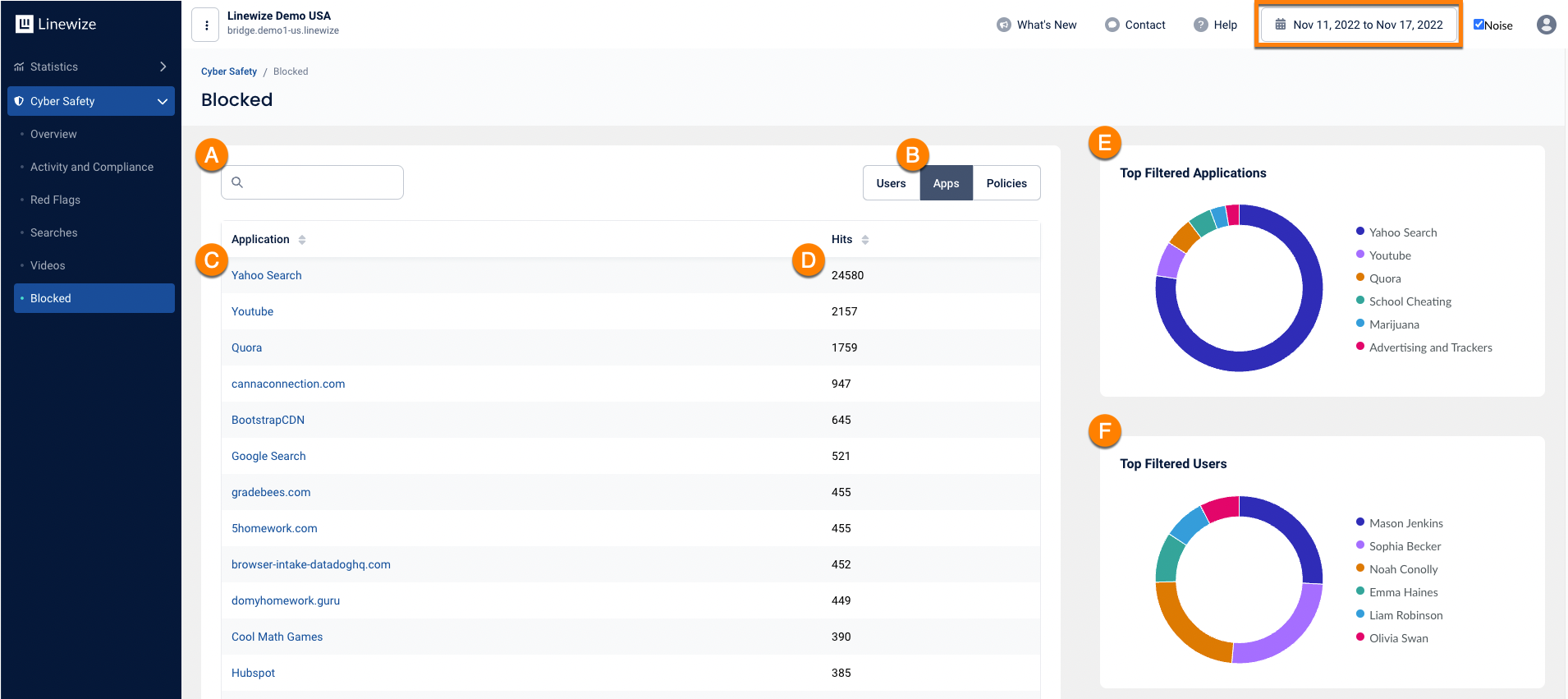
Task: Select the Apps tab
Action: click(x=946, y=183)
